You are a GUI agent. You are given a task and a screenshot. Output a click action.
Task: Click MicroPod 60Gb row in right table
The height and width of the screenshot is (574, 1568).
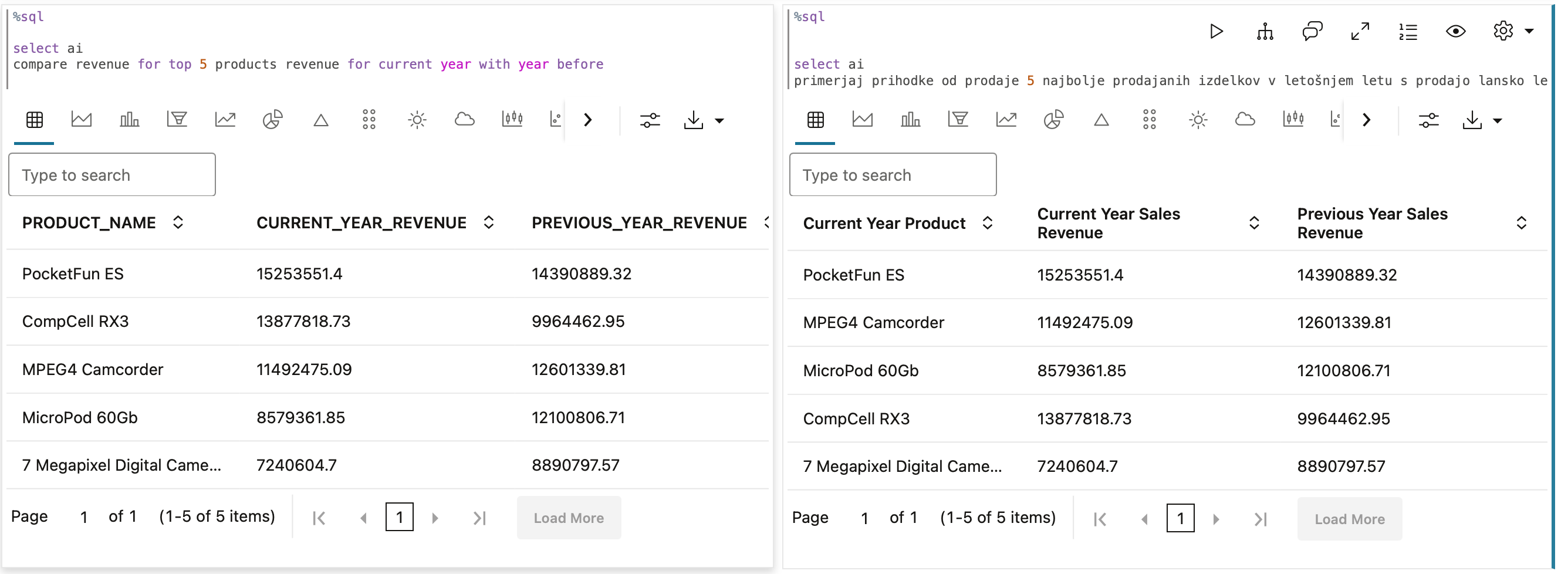pos(1167,371)
